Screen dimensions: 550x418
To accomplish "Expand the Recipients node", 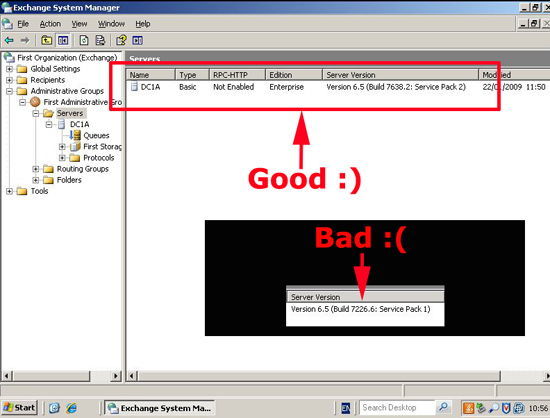I will (9, 80).
